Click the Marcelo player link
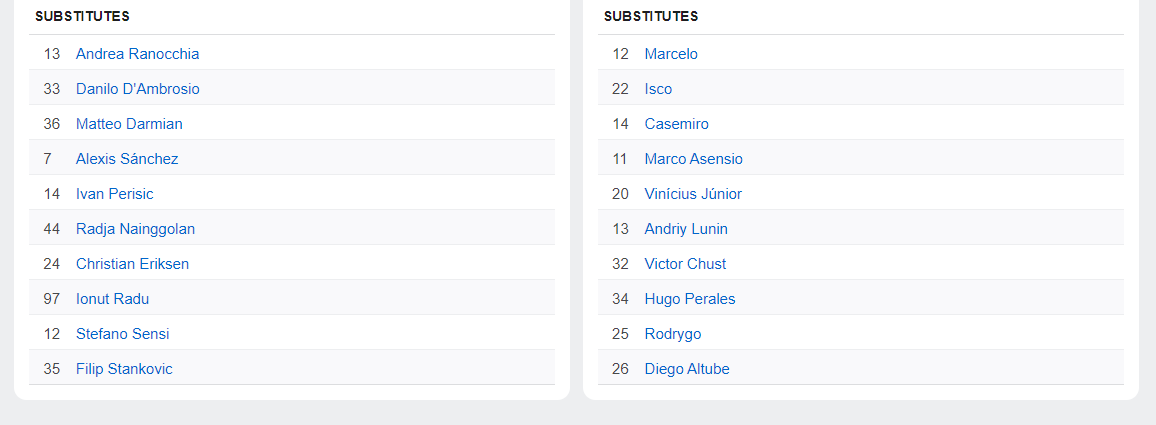This screenshot has width=1156, height=425. 671,54
